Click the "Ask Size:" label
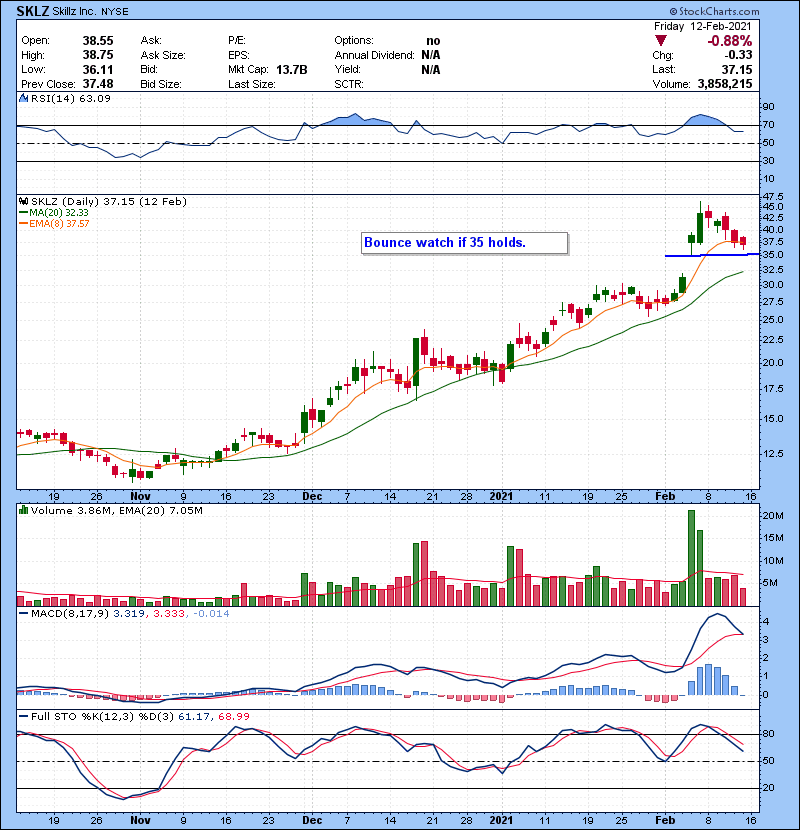 (x=163, y=55)
